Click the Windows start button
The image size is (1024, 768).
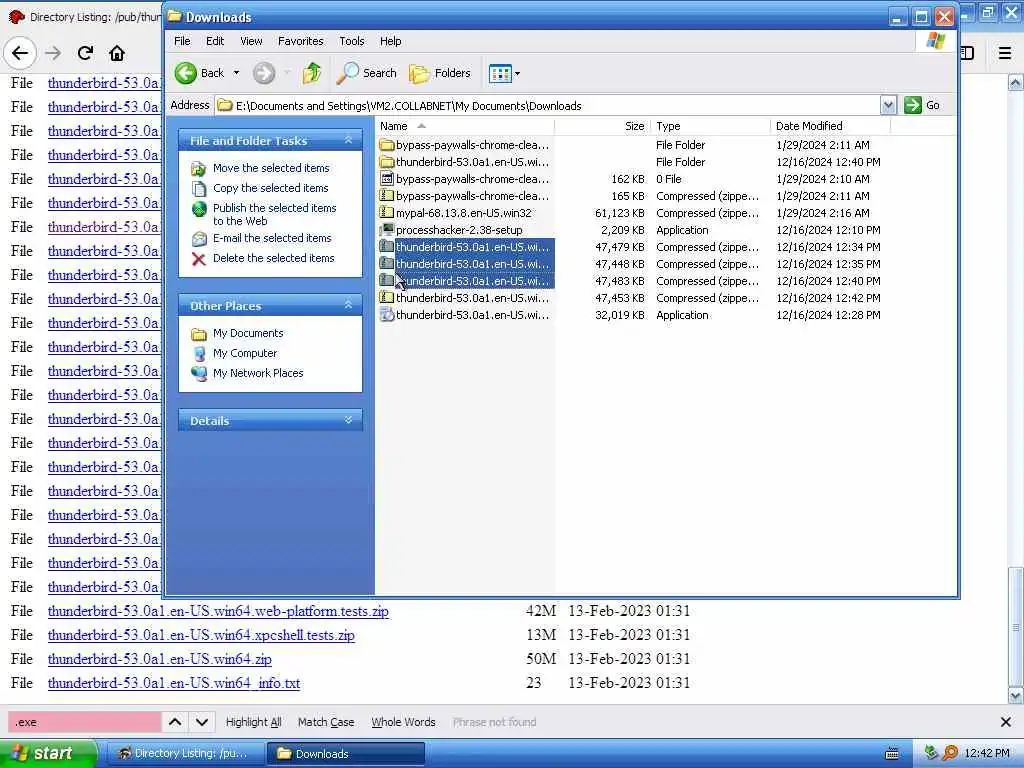[46, 754]
